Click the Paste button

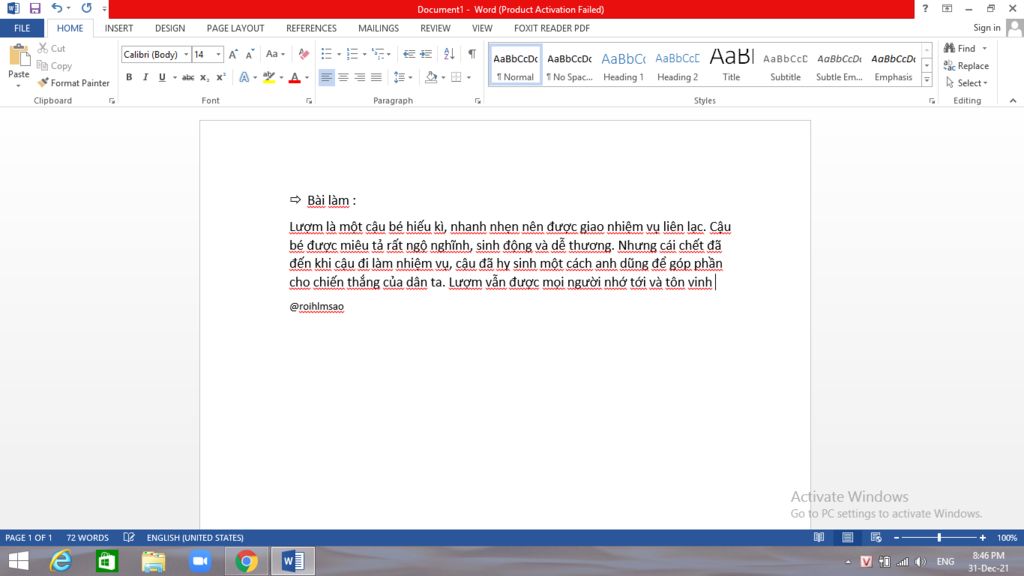(19, 66)
